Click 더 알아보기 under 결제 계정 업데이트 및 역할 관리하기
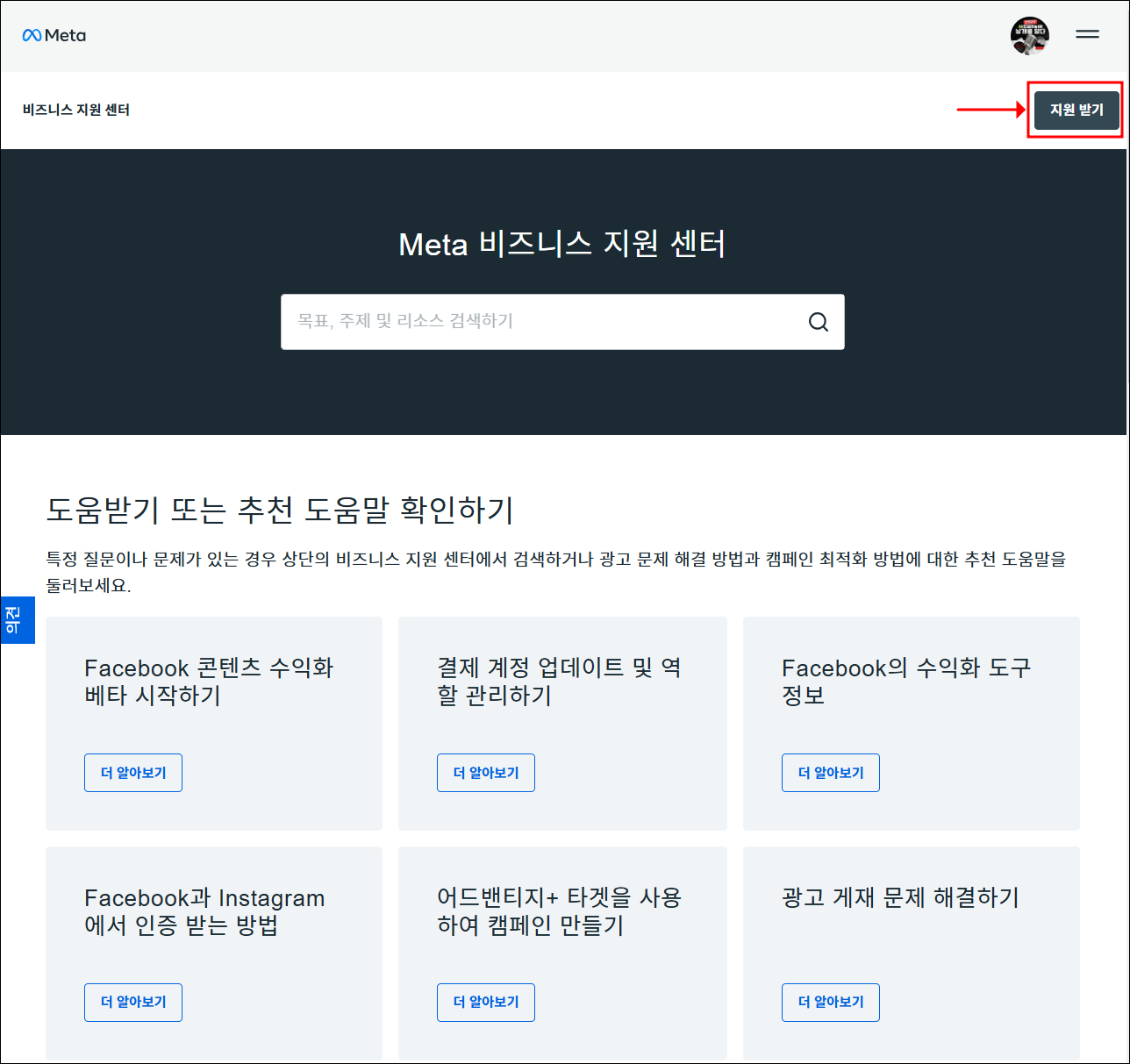1130x1064 pixels. [485, 773]
